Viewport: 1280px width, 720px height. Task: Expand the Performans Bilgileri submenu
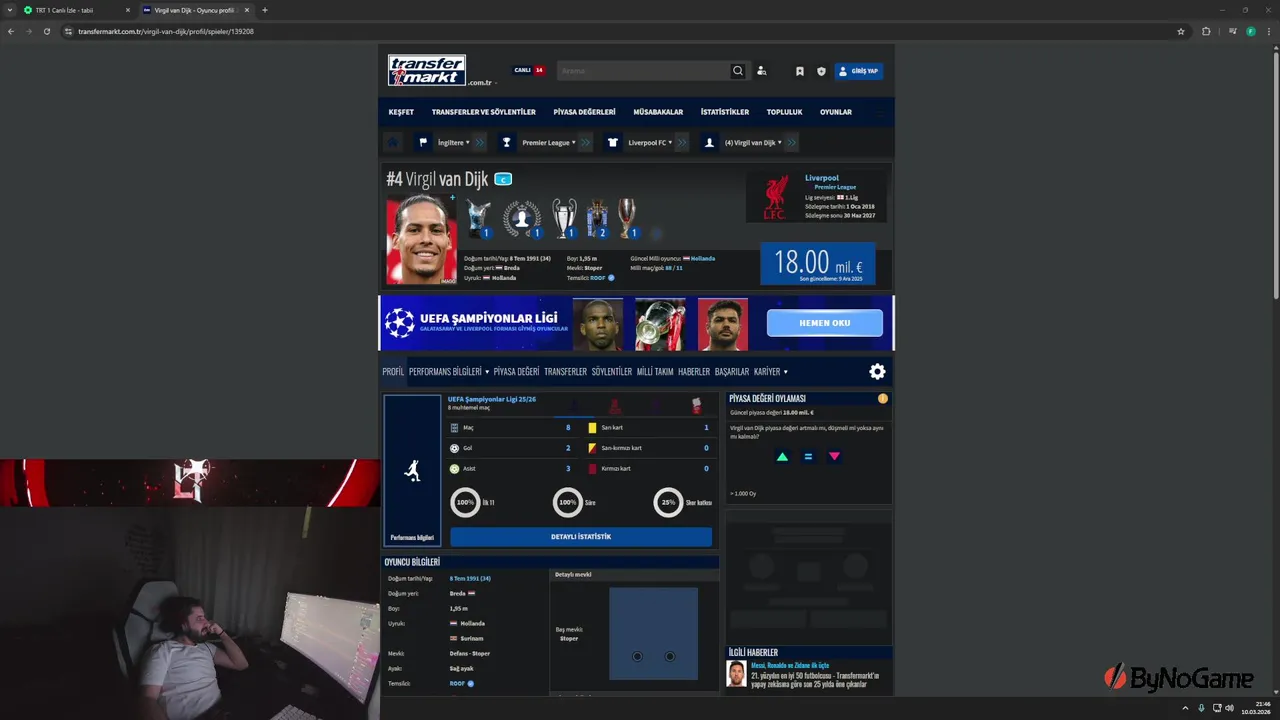[x=449, y=372]
